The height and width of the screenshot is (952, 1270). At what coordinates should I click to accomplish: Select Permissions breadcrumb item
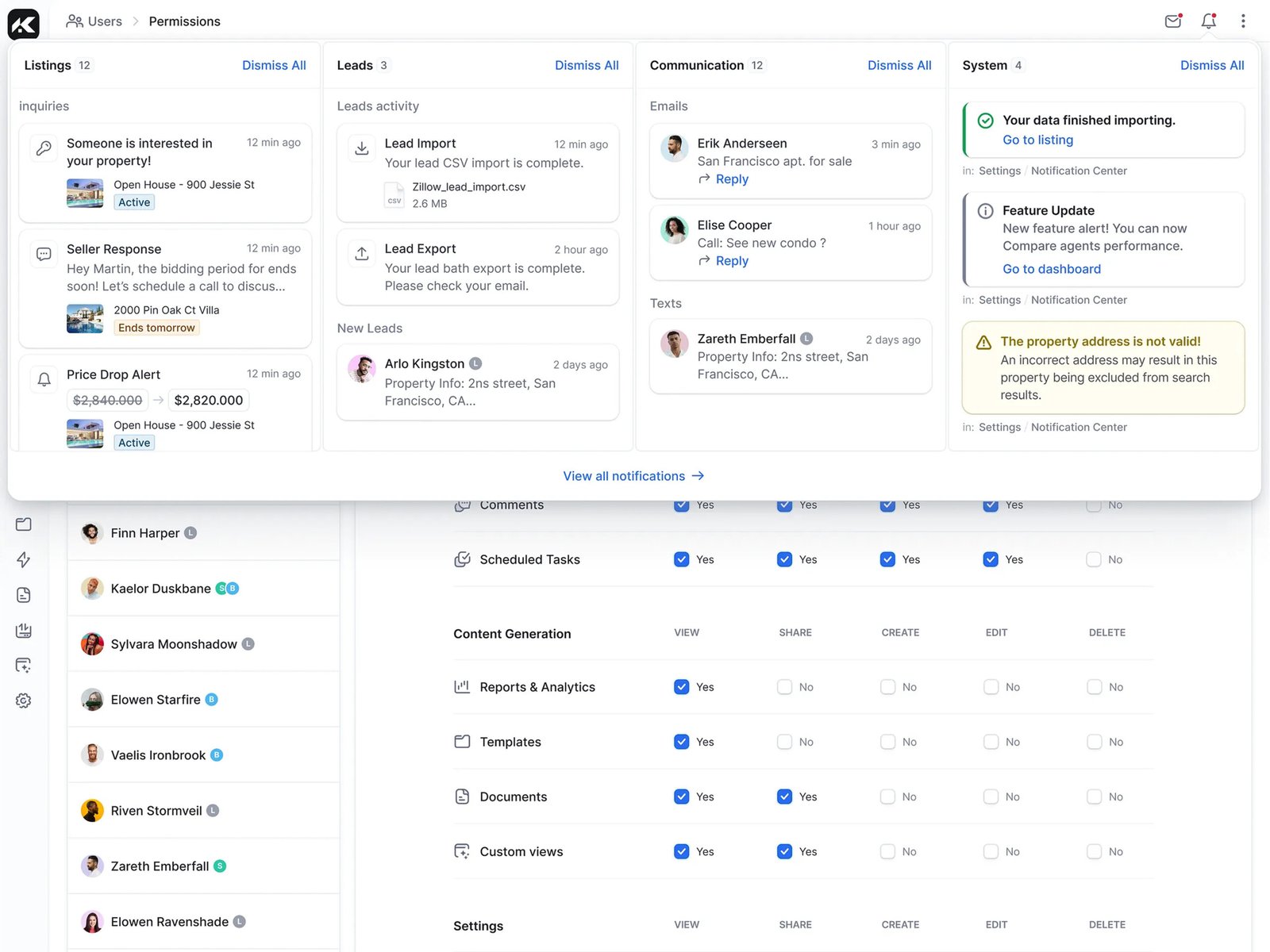coord(184,21)
